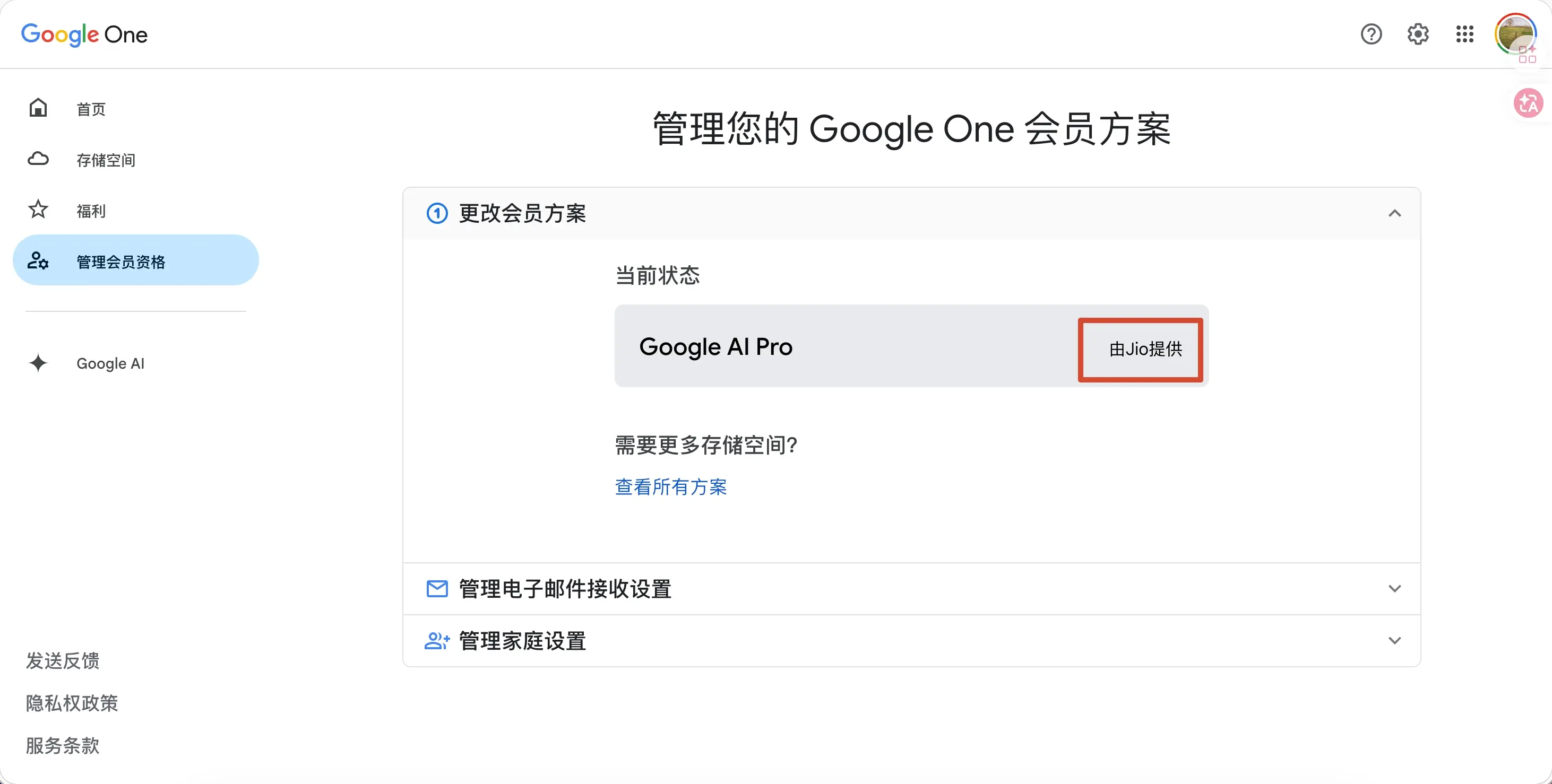Open the 查看所有方案 link
This screenshot has width=1552, height=784.
point(670,487)
